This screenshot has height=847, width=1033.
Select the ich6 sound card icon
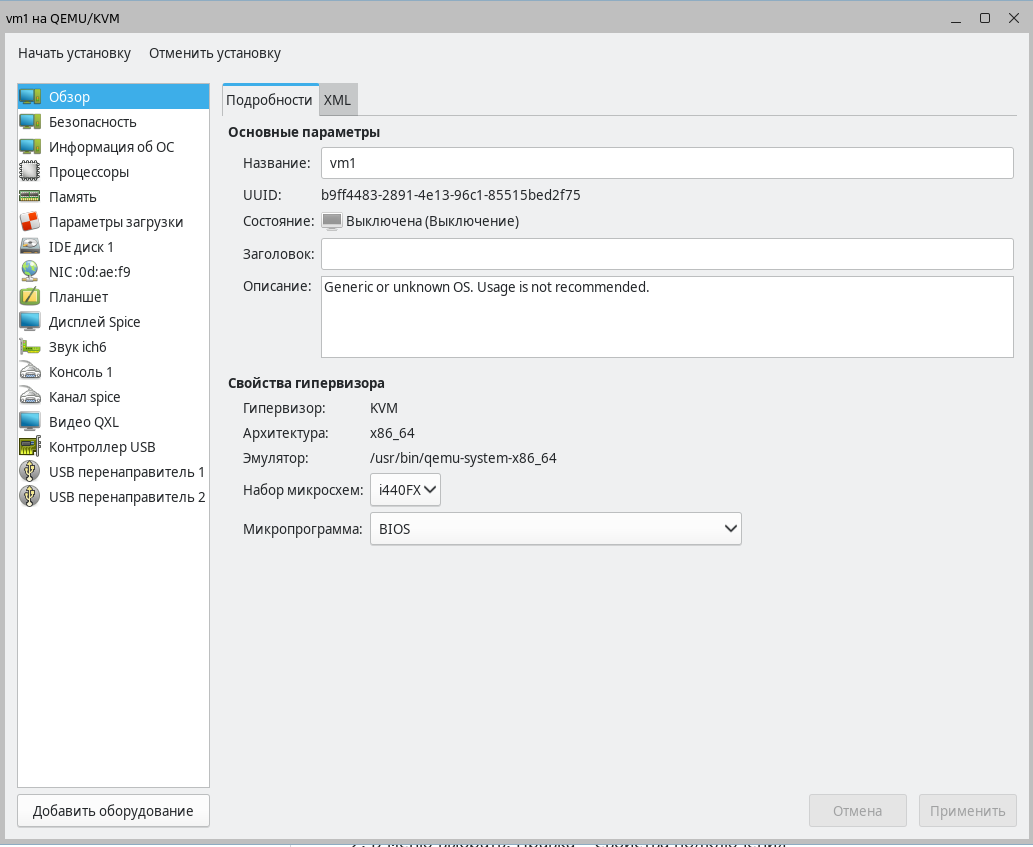pos(30,347)
